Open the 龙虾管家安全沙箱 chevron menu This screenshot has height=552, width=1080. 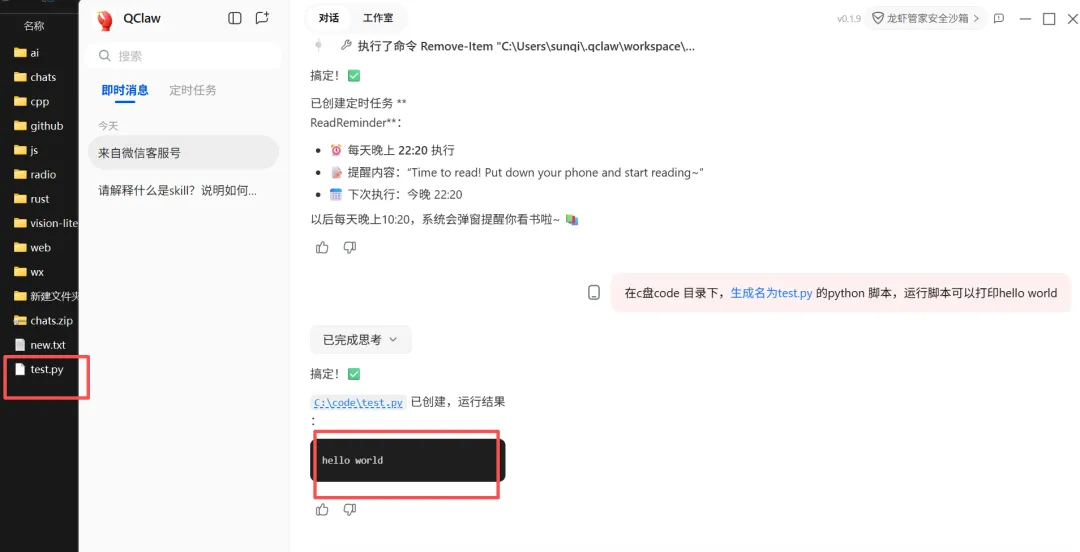pos(976,19)
